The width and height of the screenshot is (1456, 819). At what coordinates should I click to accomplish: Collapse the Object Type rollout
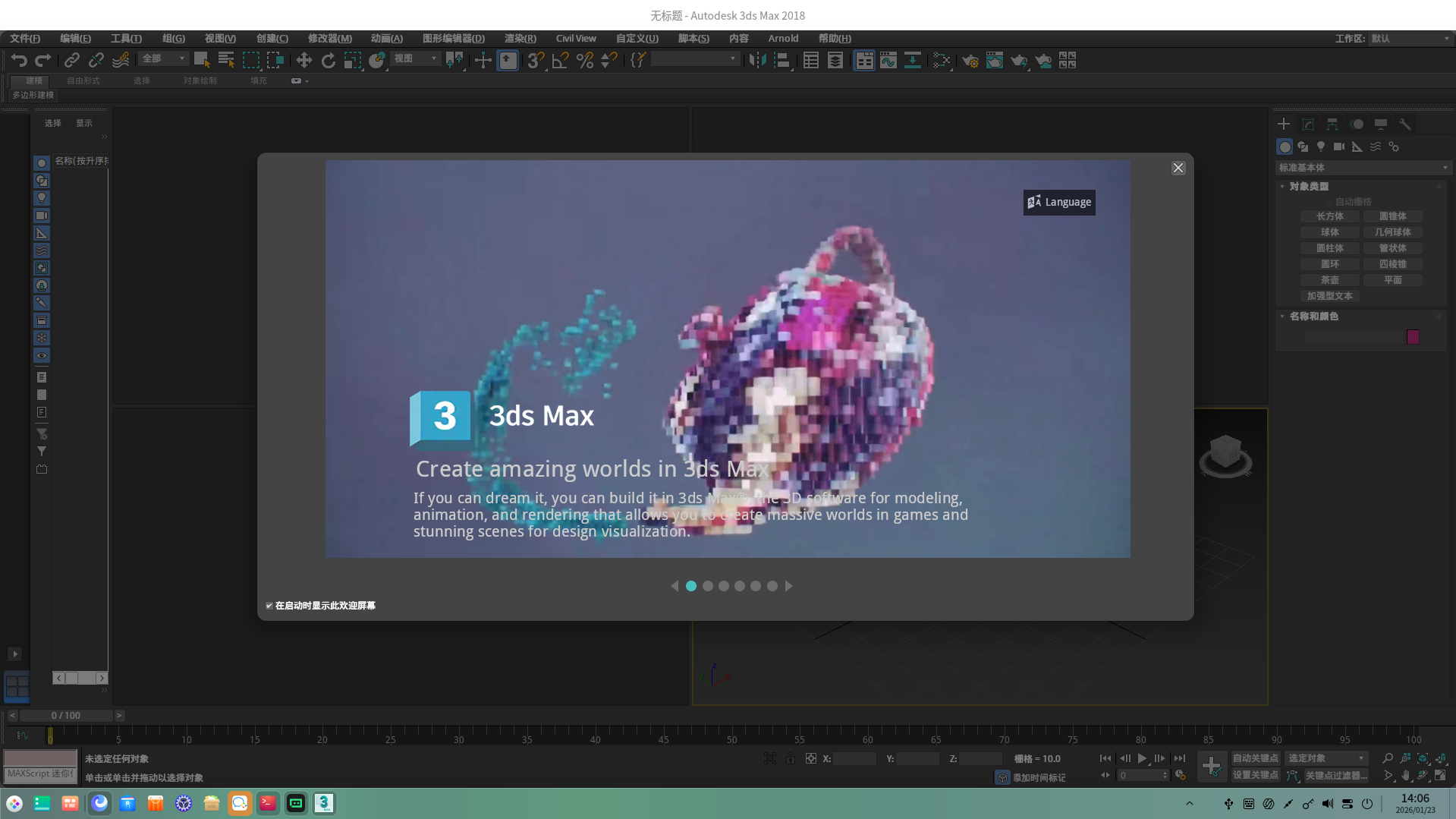(1309, 186)
